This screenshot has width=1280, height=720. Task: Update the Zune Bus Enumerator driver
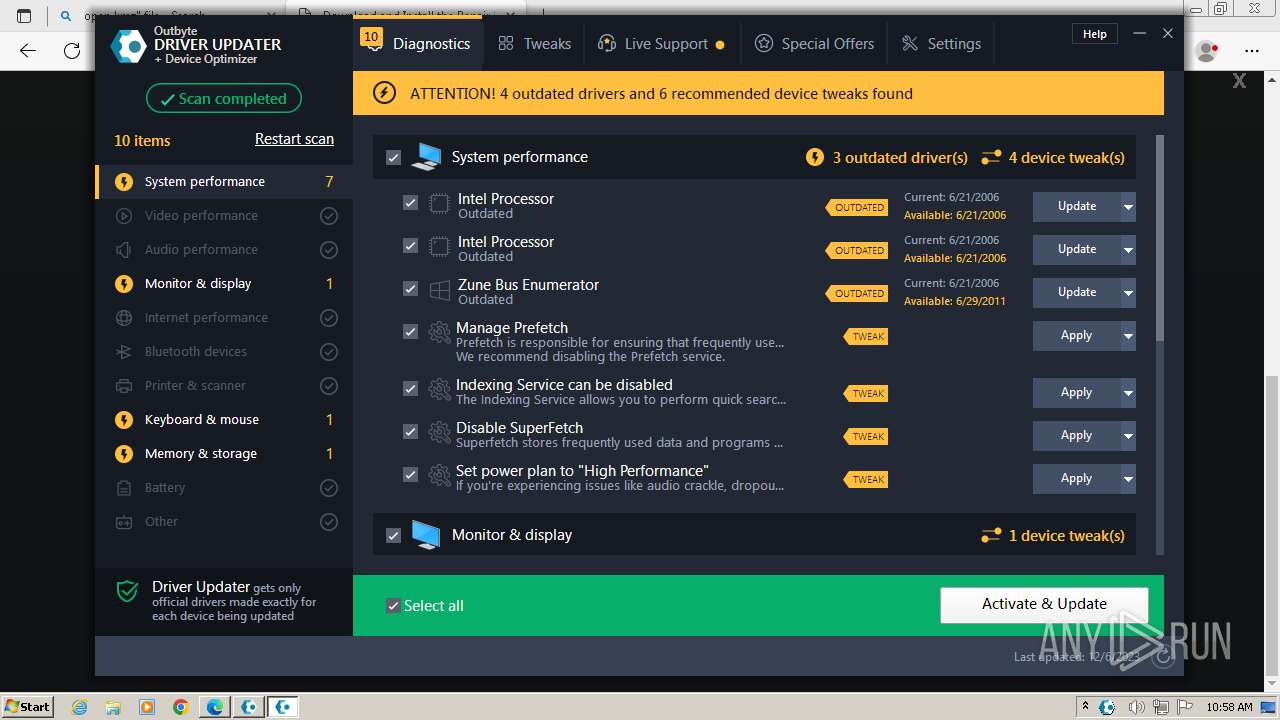click(x=1077, y=293)
